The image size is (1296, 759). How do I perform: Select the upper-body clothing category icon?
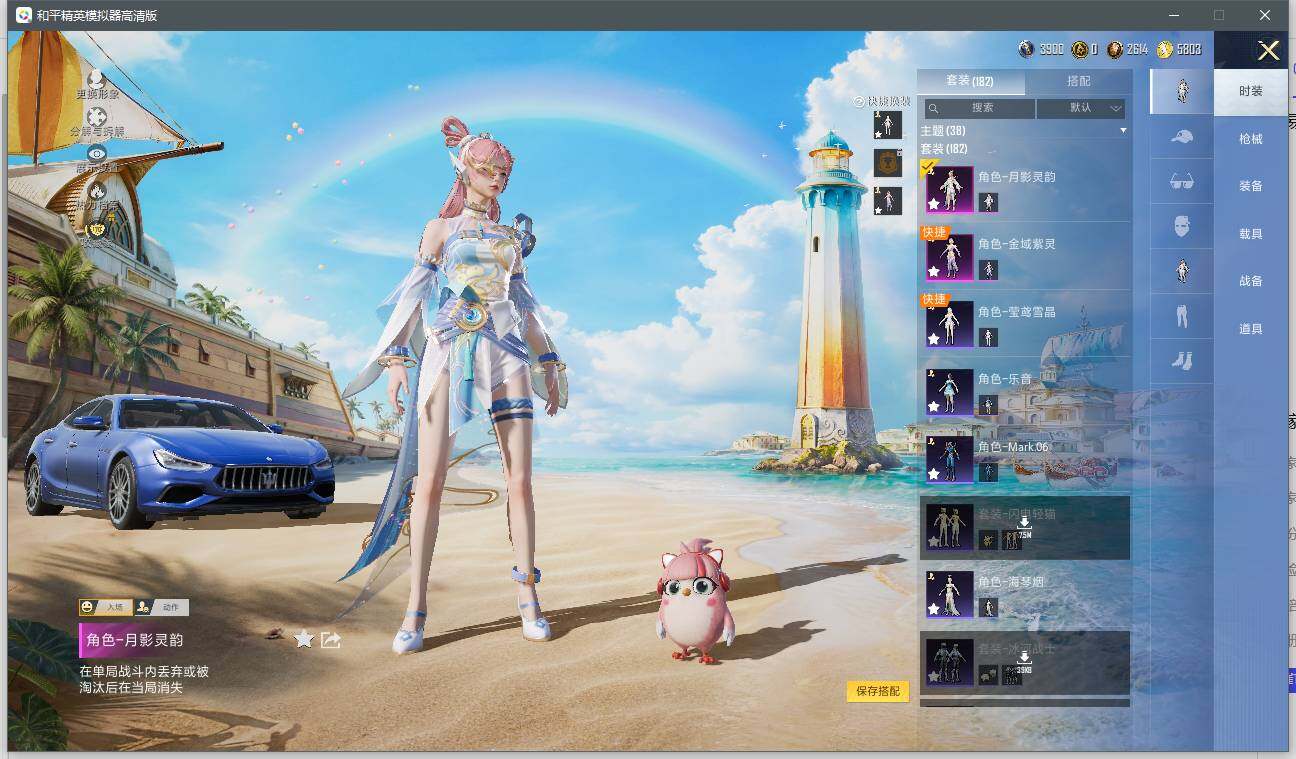pos(1181,271)
